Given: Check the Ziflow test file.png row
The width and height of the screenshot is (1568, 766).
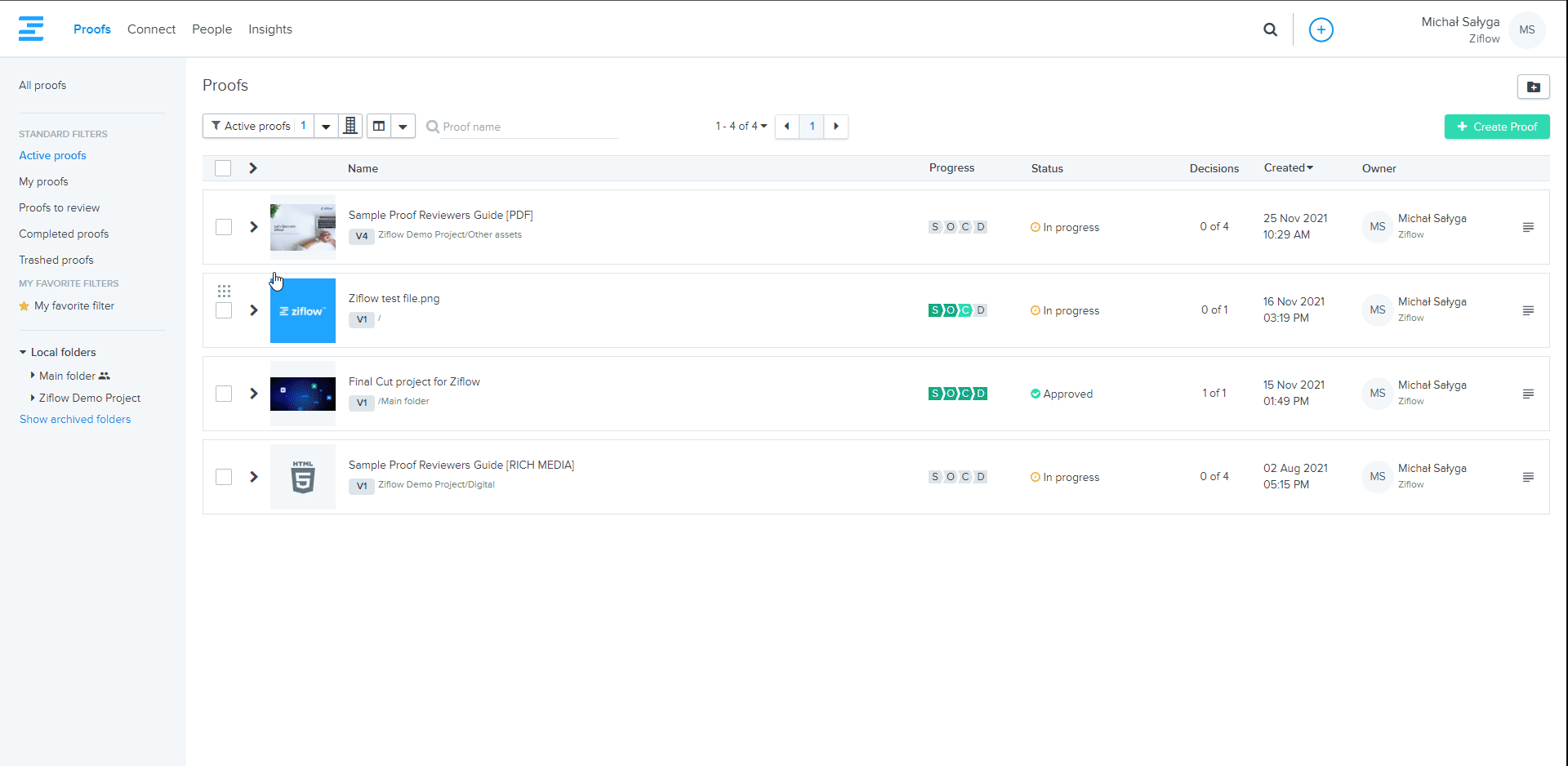Looking at the screenshot, I should pos(224,310).
